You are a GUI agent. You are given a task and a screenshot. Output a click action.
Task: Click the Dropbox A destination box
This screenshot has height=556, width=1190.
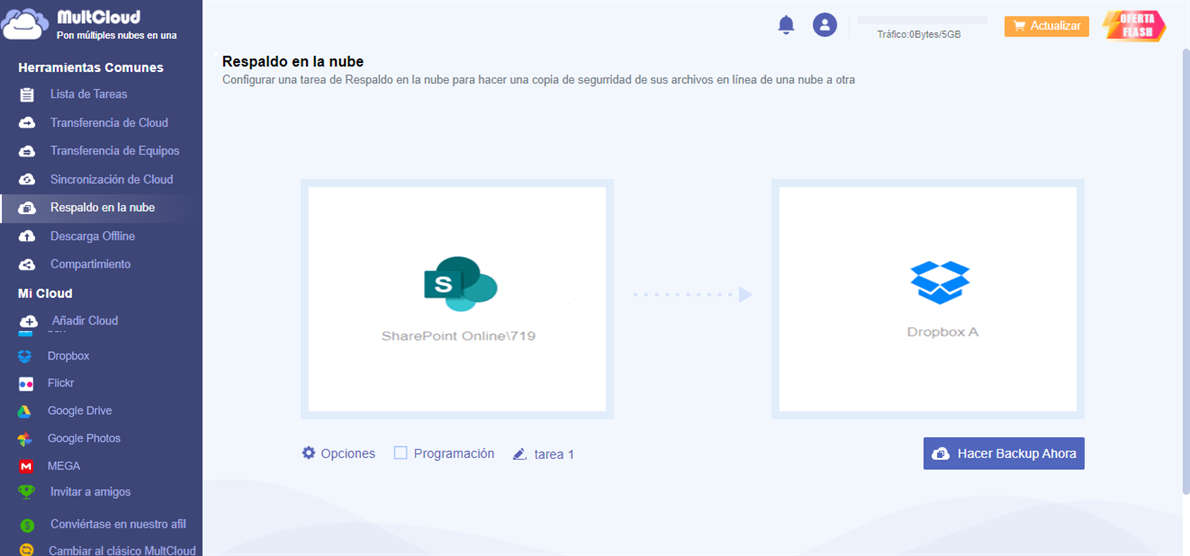pyautogui.click(x=927, y=299)
